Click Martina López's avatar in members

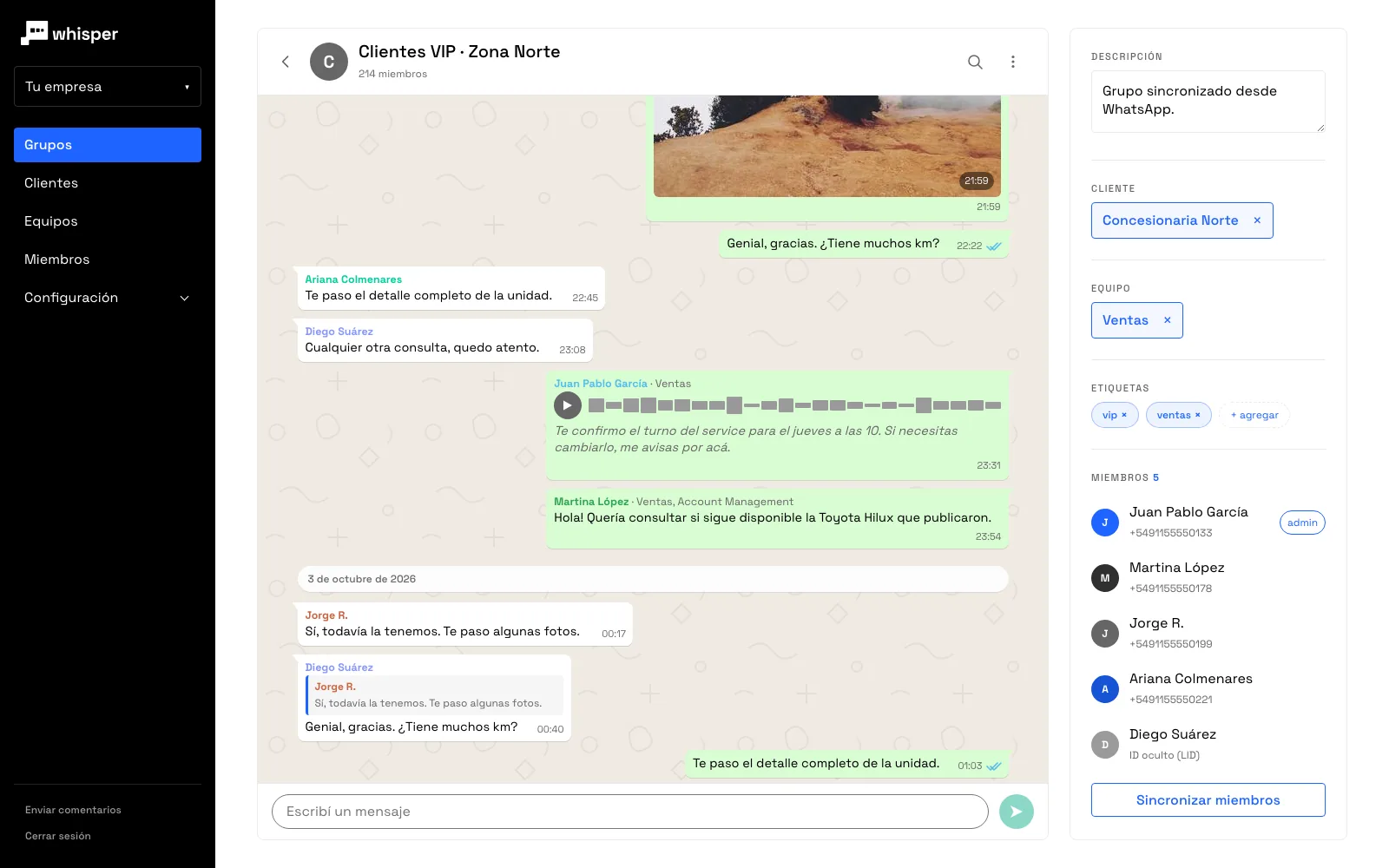coord(1105,578)
